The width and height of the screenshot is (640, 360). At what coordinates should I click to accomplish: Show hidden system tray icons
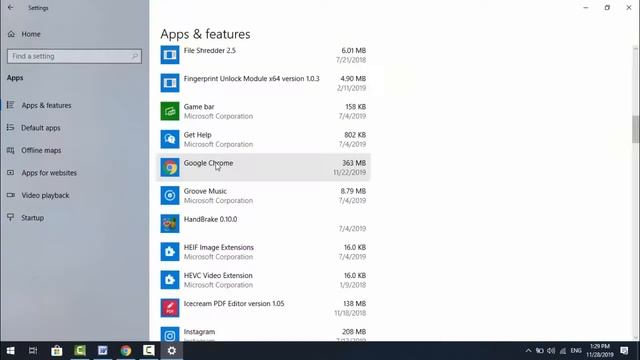tap(528, 351)
